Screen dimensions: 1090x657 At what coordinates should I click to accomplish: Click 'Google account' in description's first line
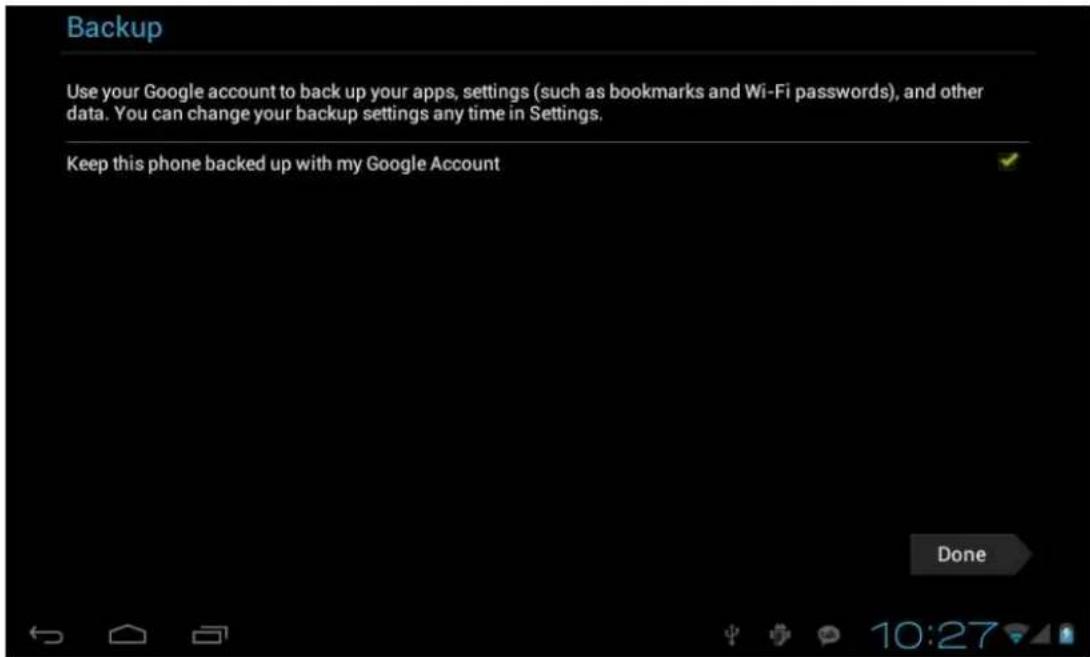click(x=210, y=92)
